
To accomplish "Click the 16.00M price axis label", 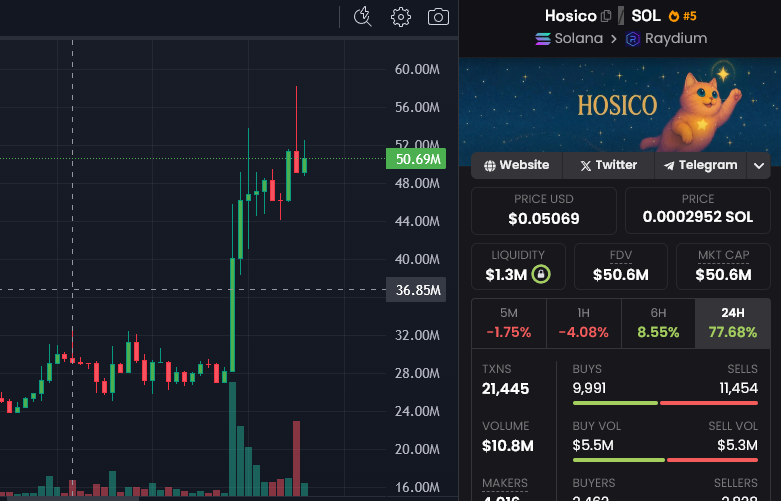I will 417,487.
